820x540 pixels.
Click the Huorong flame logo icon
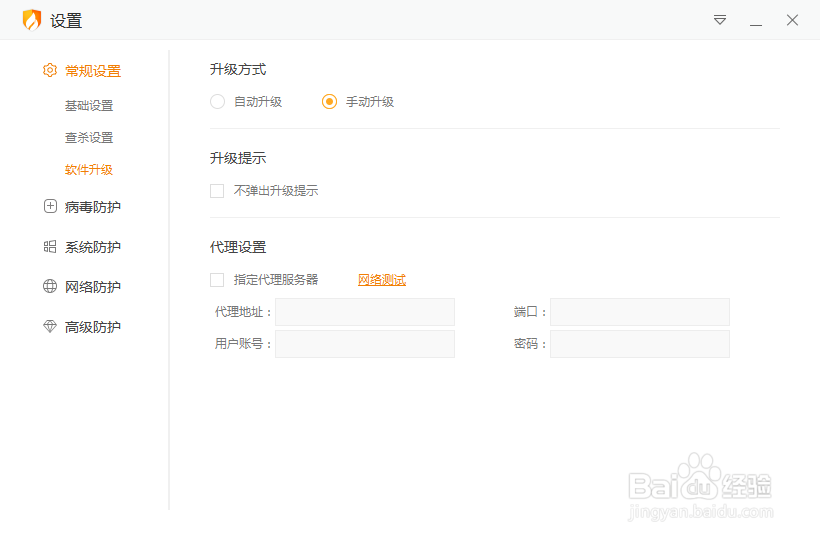tap(32, 20)
